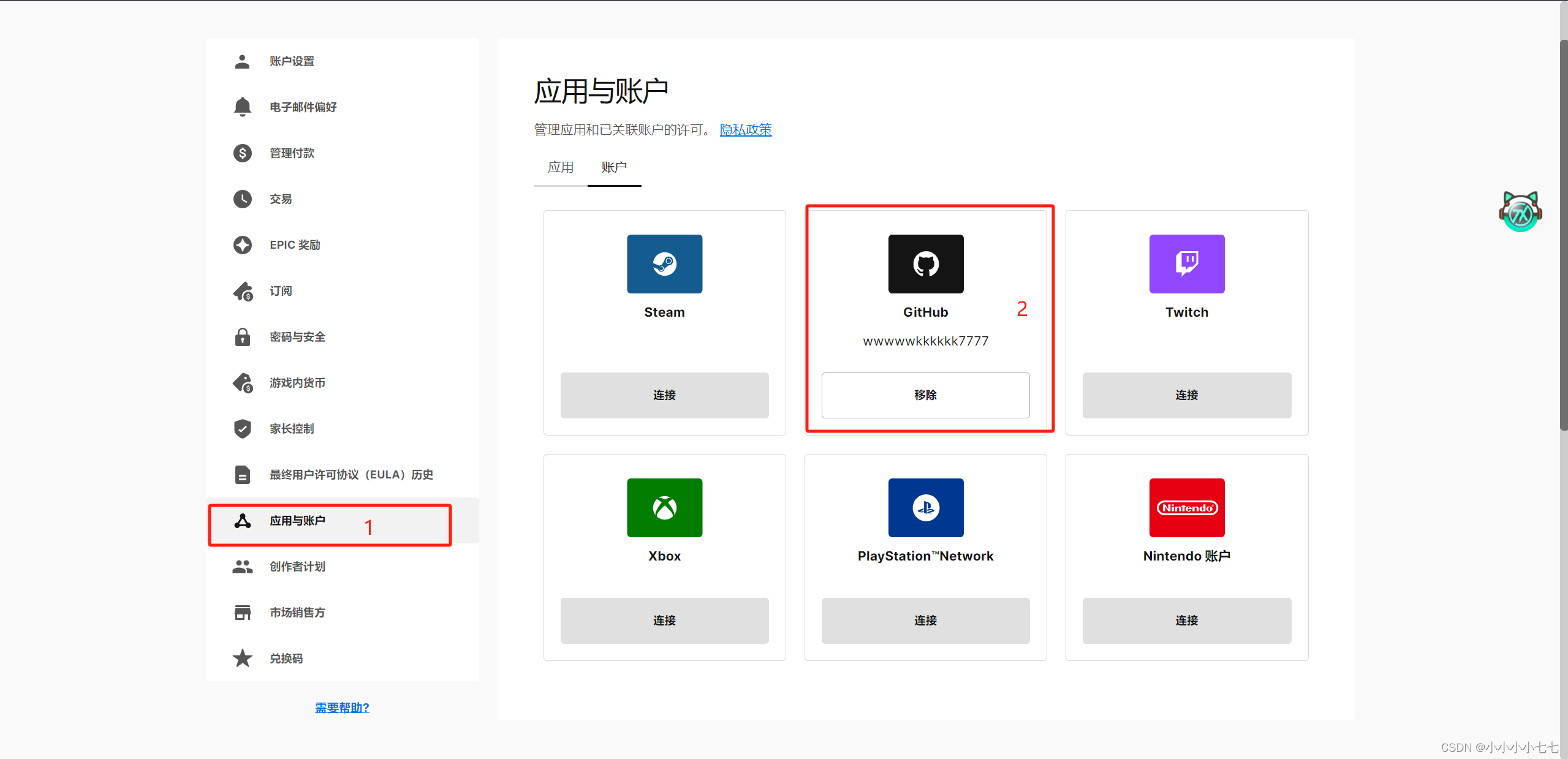Viewport: 1568px width, 759px height.
Task: Click the Nintendo logo icon
Action: [1186, 508]
